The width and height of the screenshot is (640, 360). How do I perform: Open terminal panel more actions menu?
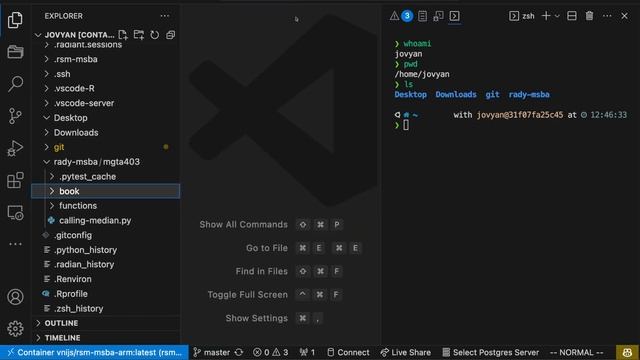(607, 16)
